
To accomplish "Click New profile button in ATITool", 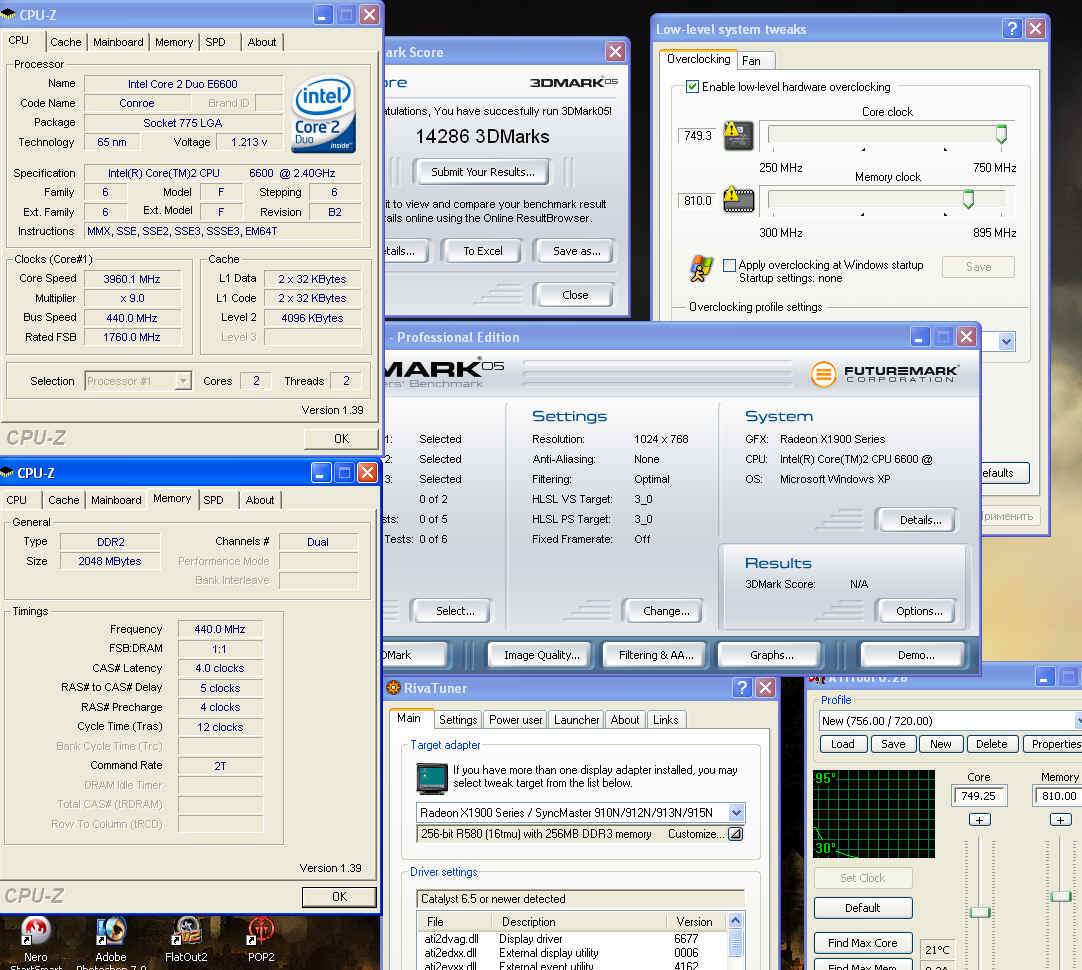I will (941, 744).
